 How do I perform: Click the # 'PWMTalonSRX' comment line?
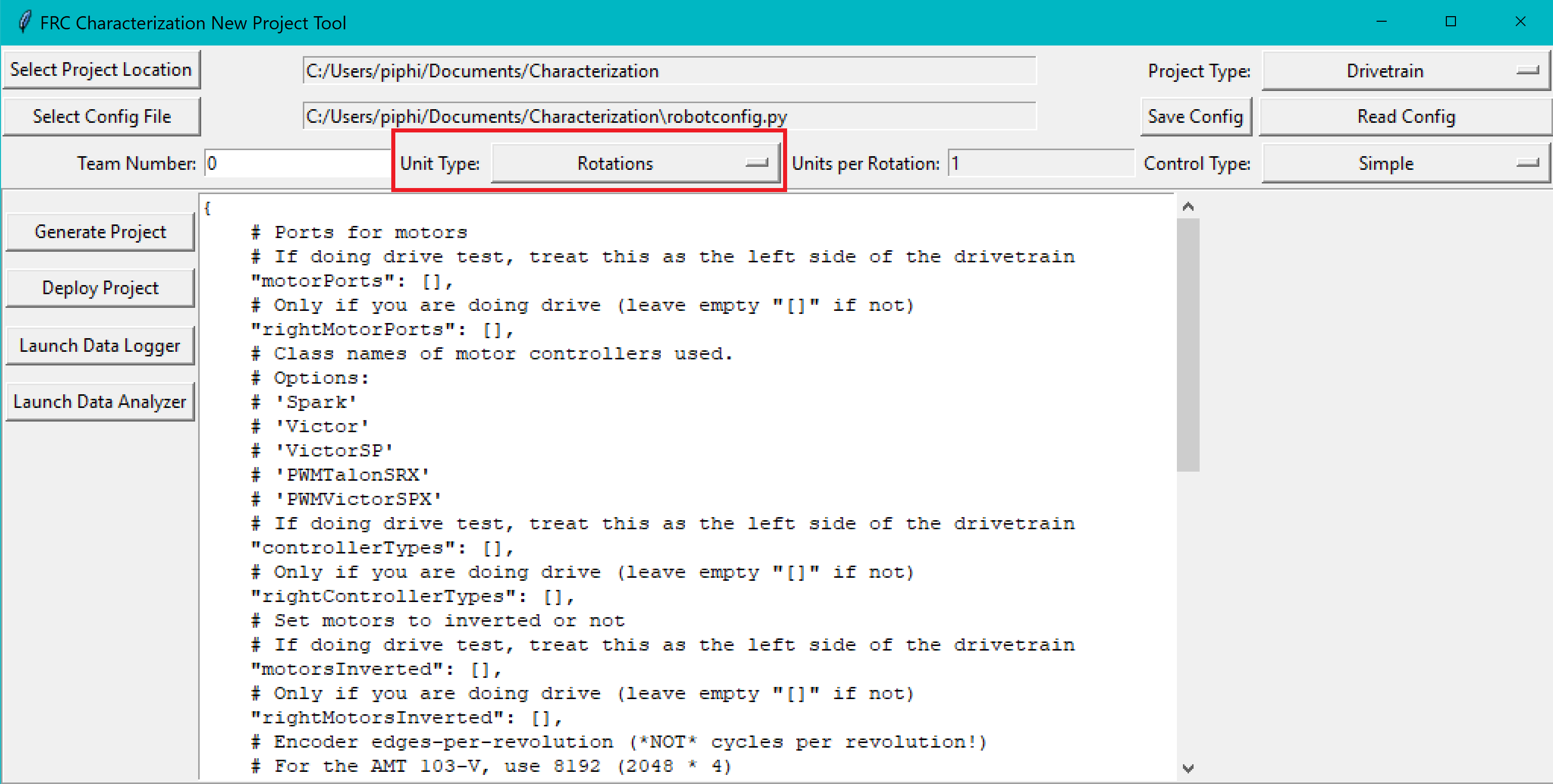point(341,475)
